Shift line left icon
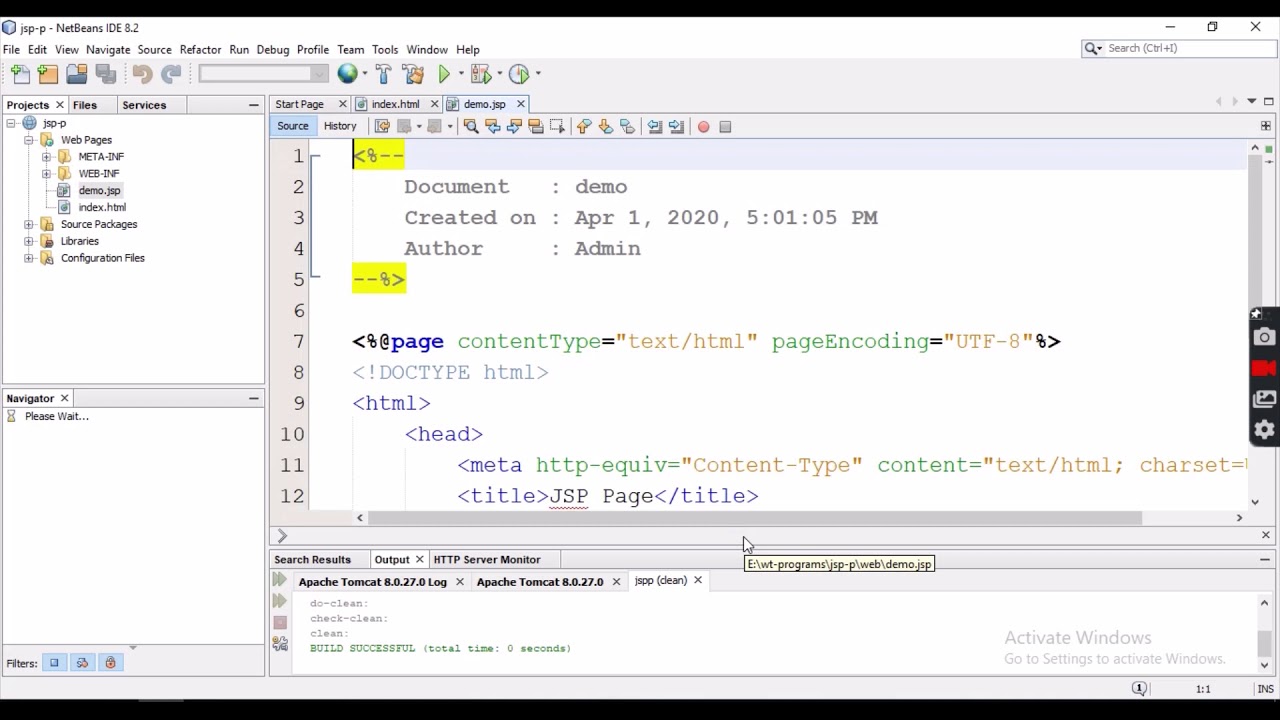Image resolution: width=1280 pixels, height=720 pixels. (654, 126)
